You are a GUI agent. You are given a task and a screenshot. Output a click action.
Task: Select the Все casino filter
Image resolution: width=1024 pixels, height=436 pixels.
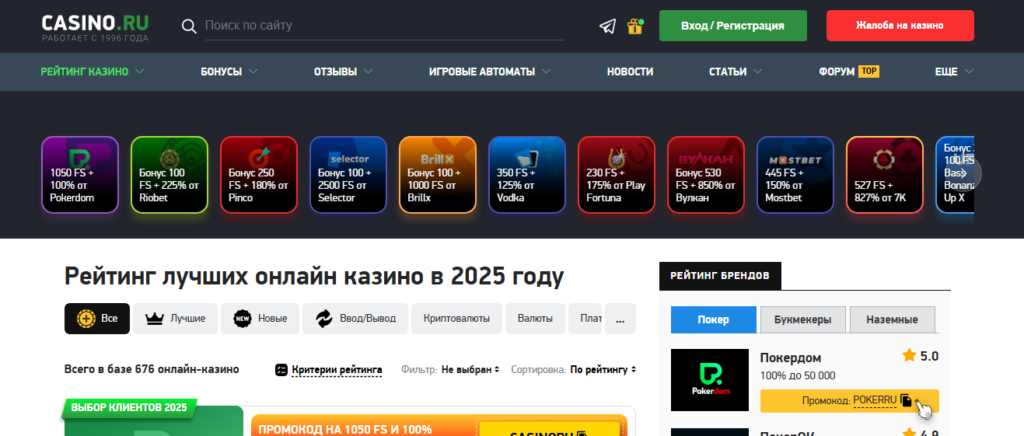(x=97, y=319)
